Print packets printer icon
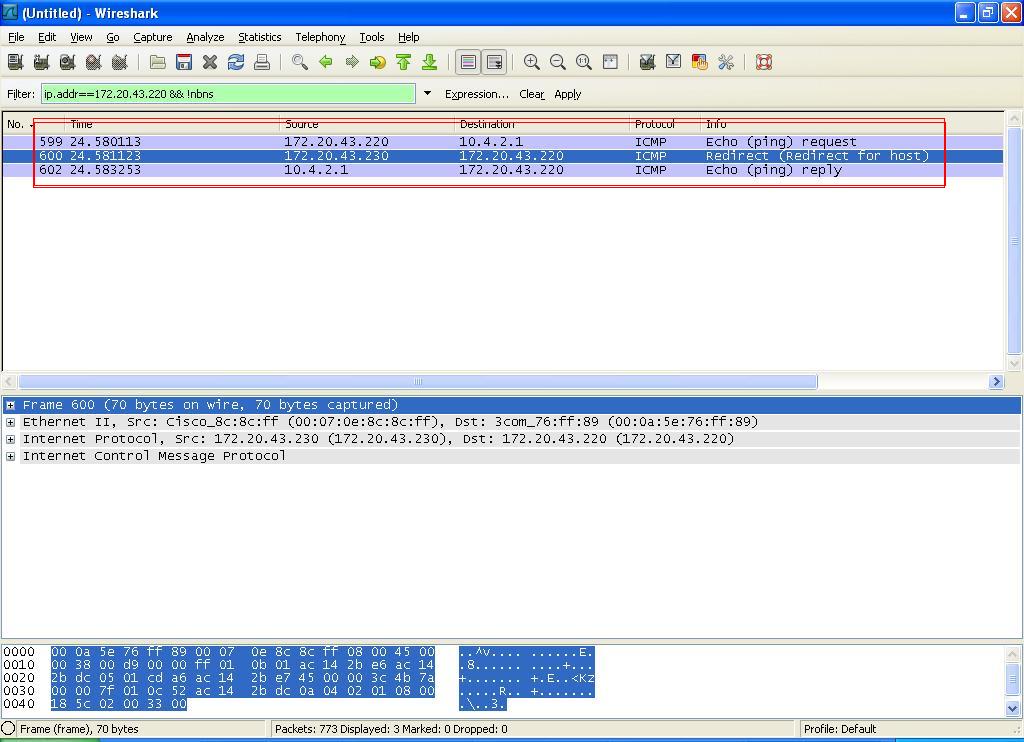 [262, 62]
